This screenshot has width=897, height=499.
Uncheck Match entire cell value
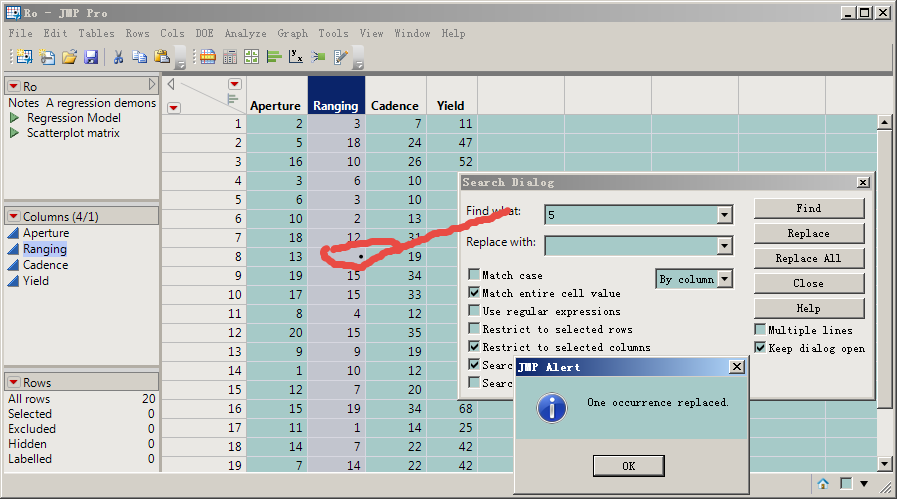(x=474, y=293)
